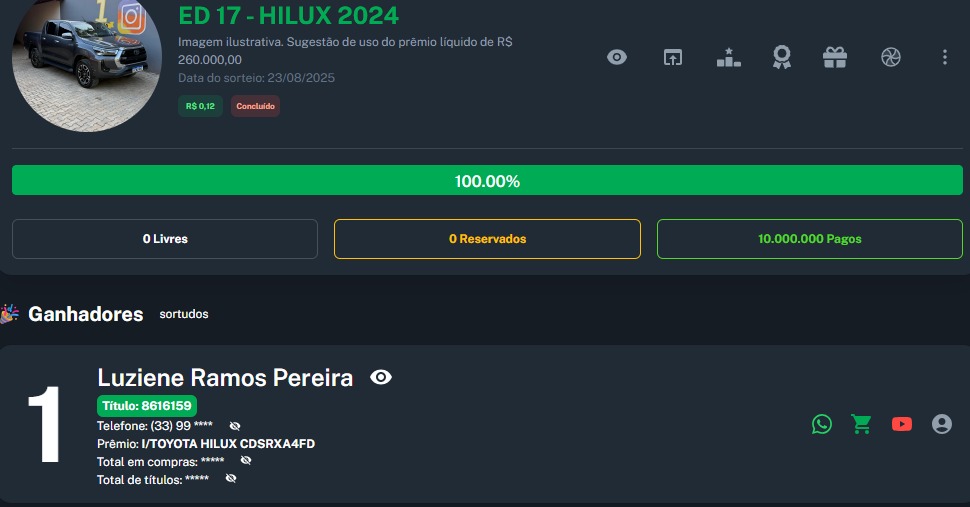This screenshot has width=970, height=507.
Task: Unhide the Total de títulos value
Action: (231, 479)
